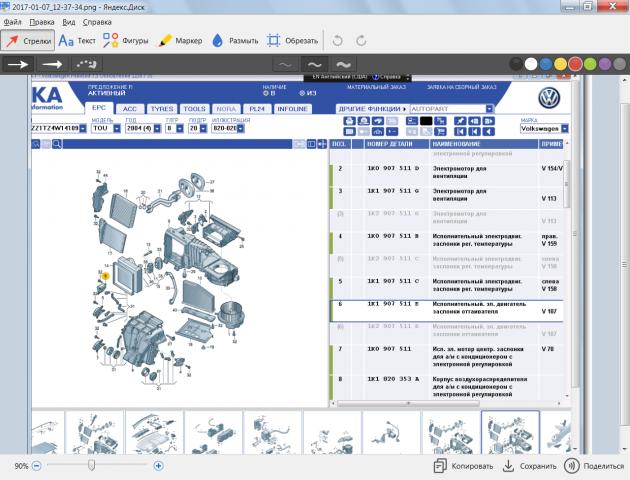Expand the ИЛЛЮСТРАЦИЯ 820-020 dropdown
This screenshot has width=630, height=480.
[x=240, y=129]
